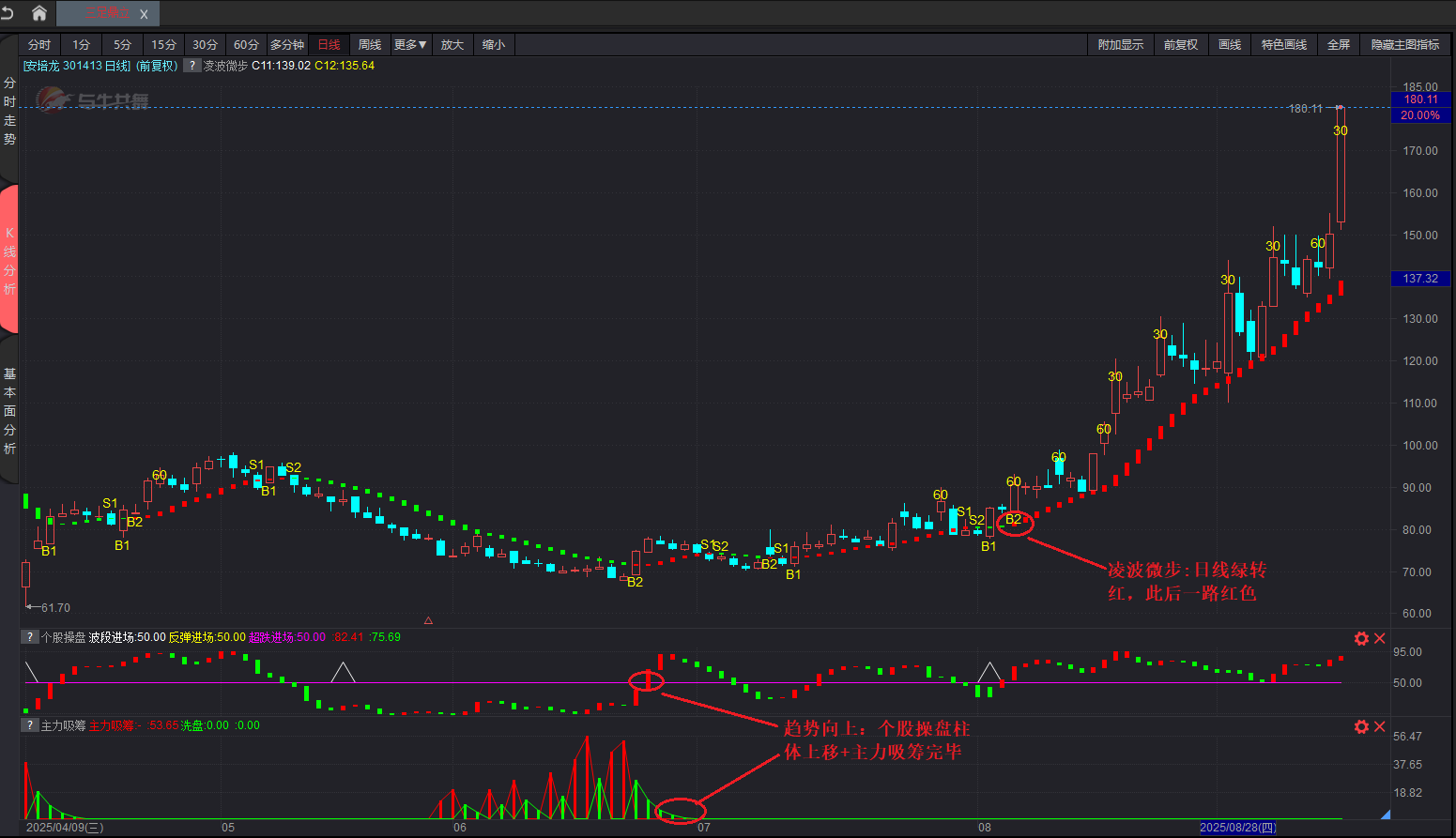Click the 61.70 low price marker
This screenshot has height=838, width=1456.
click(55, 608)
